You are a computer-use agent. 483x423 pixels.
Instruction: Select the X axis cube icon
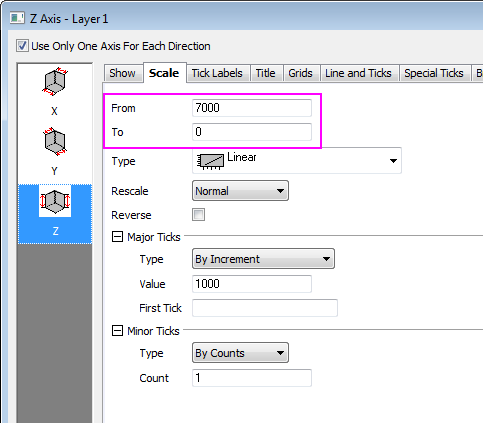[55, 81]
